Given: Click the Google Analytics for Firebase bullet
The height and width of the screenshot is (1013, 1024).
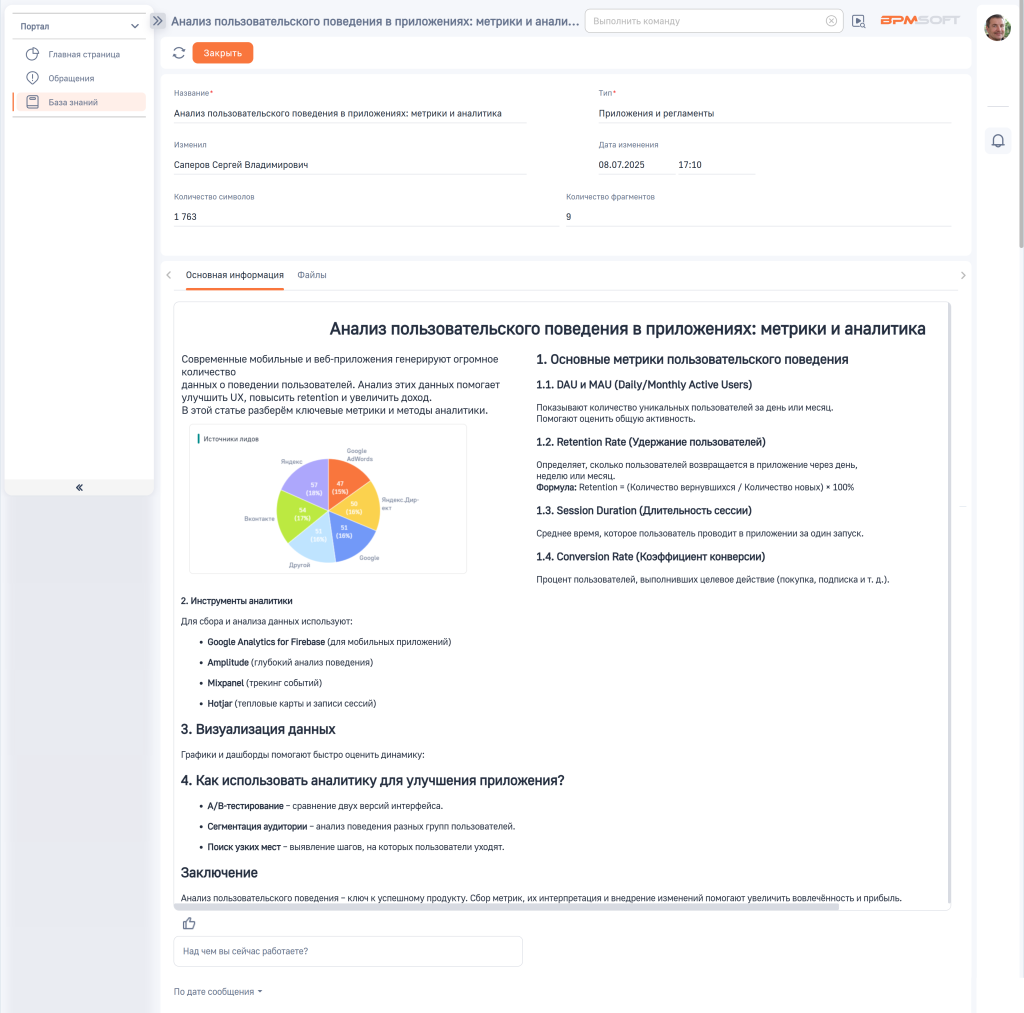Looking at the screenshot, I should pyautogui.click(x=329, y=642).
